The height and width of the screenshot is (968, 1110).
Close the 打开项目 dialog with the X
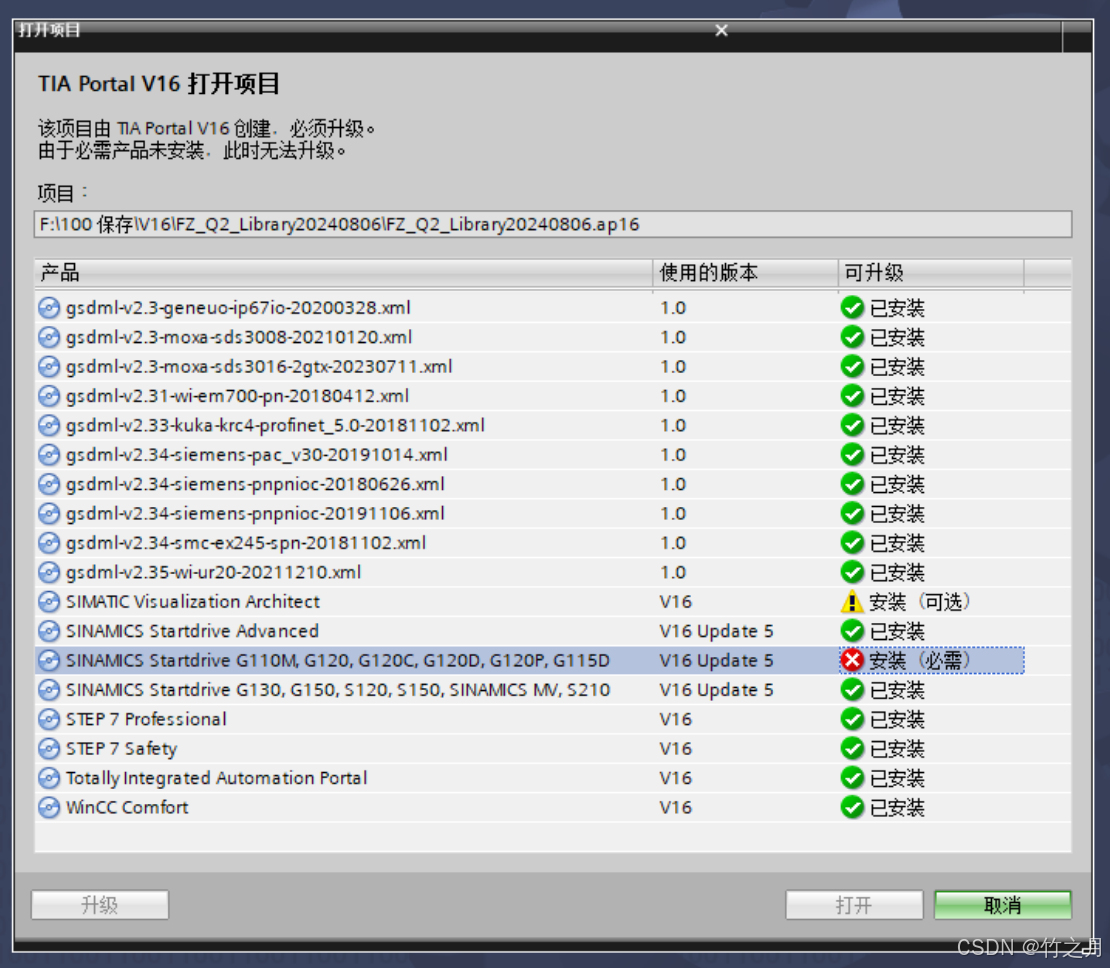721,30
